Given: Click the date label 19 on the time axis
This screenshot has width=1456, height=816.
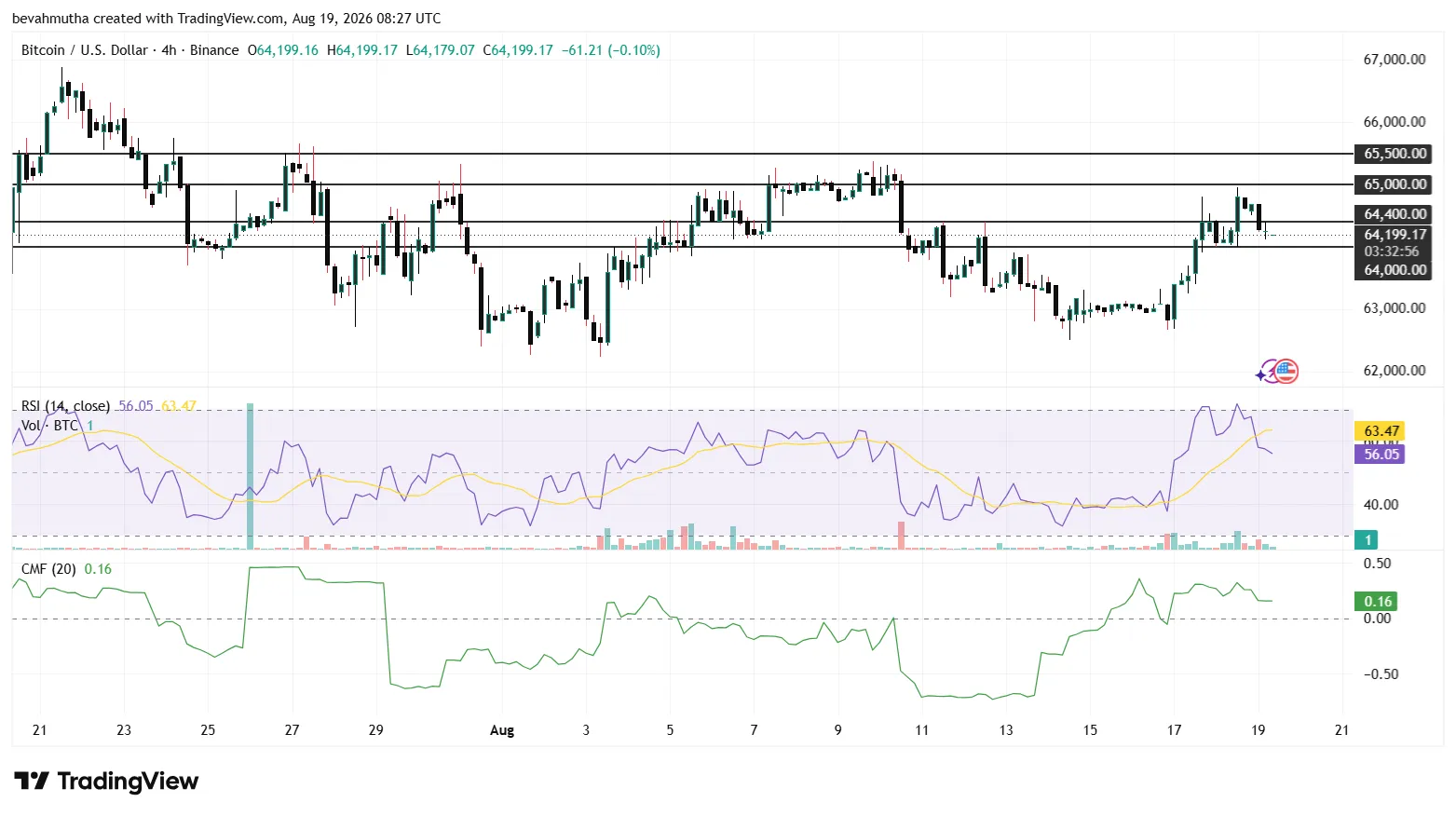Looking at the screenshot, I should (1259, 730).
